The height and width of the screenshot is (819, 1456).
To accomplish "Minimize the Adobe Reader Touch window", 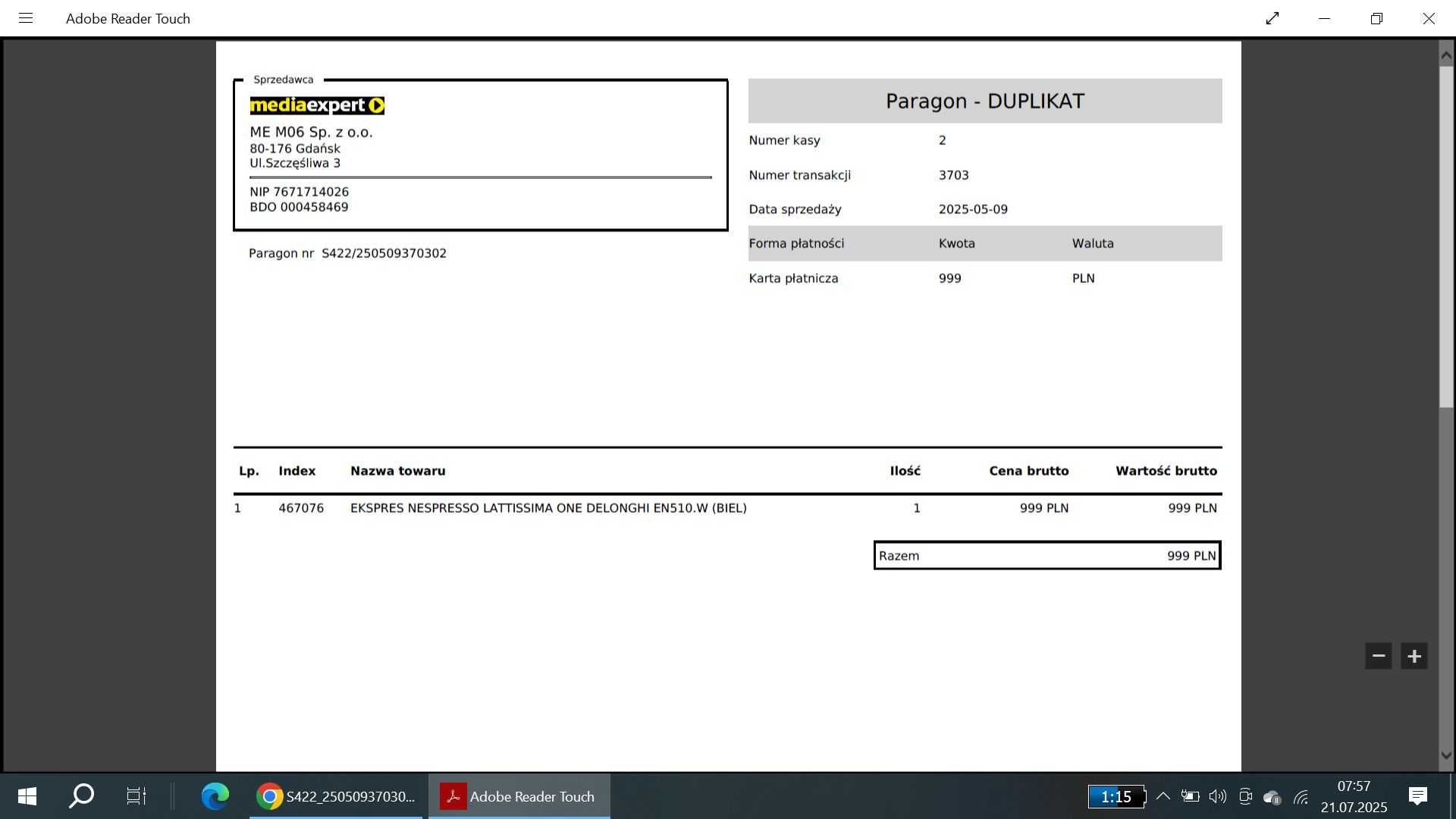I will (1324, 18).
